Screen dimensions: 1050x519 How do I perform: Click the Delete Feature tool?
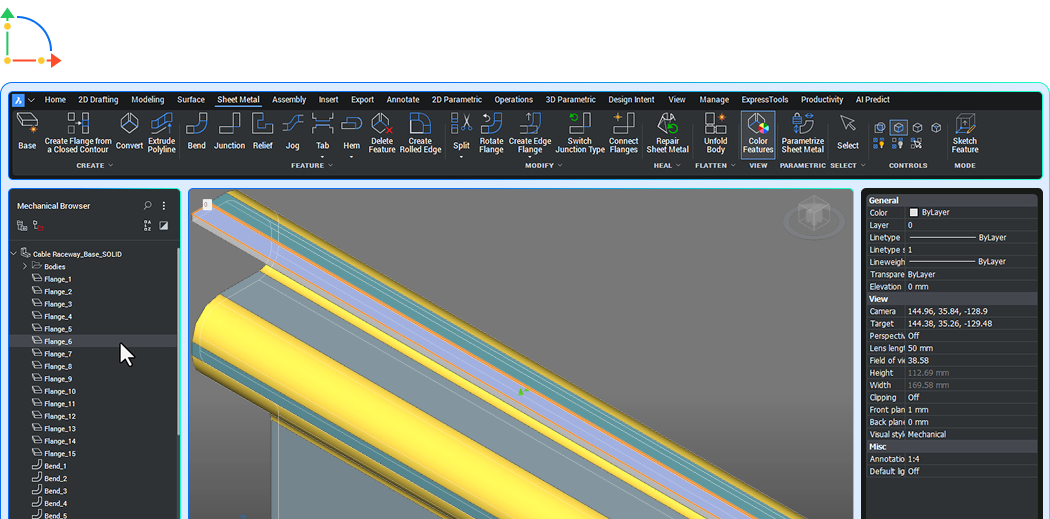coord(382,133)
